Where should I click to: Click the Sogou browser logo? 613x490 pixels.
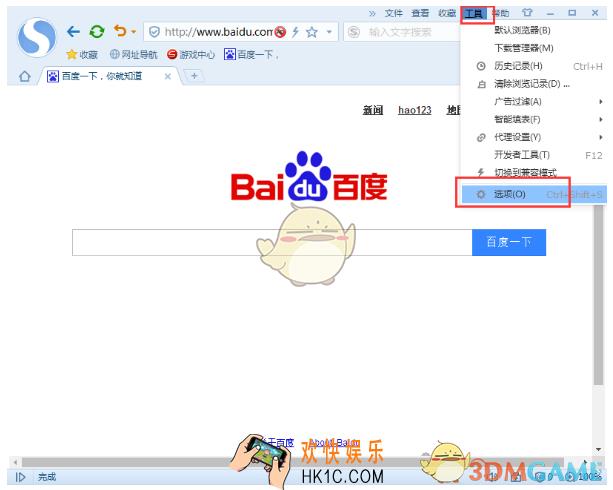[37, 38]
